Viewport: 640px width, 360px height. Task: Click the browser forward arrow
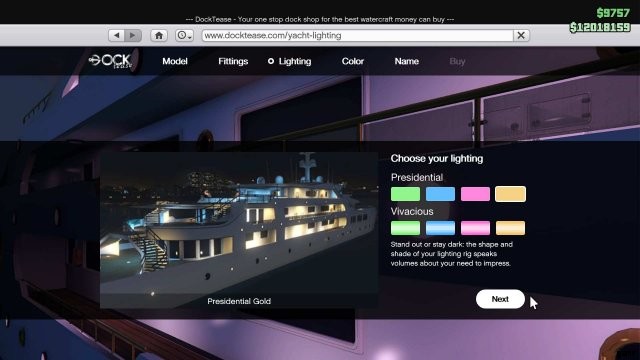(133, 36)
